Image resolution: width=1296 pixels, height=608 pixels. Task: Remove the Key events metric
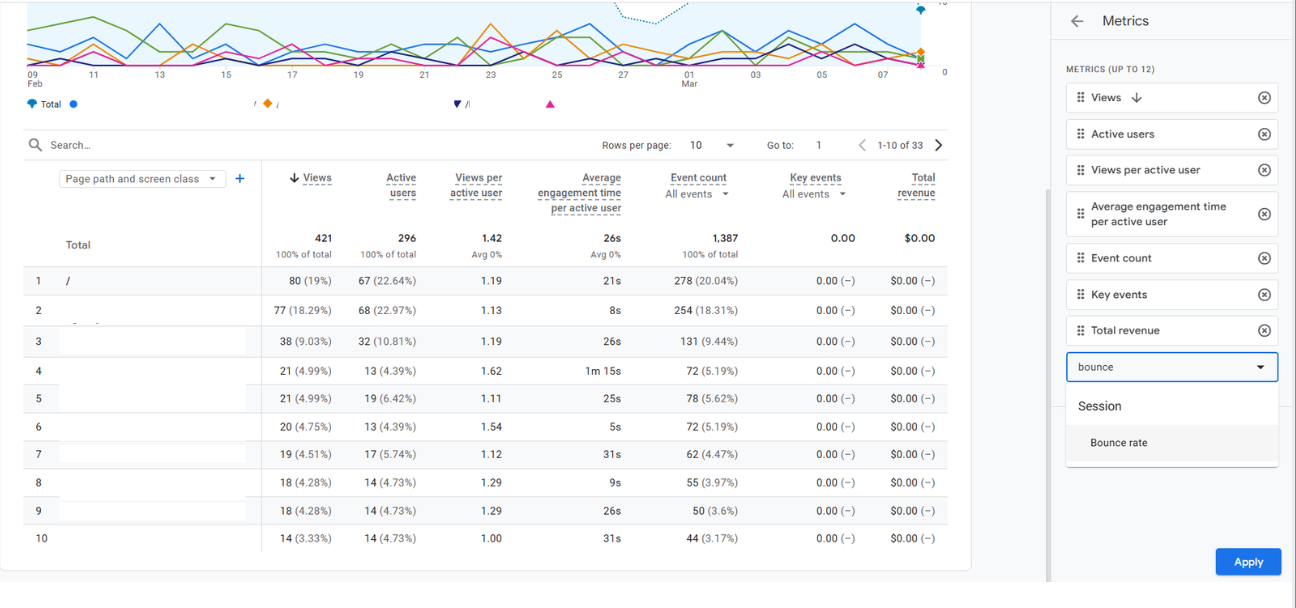point(1263,294)
